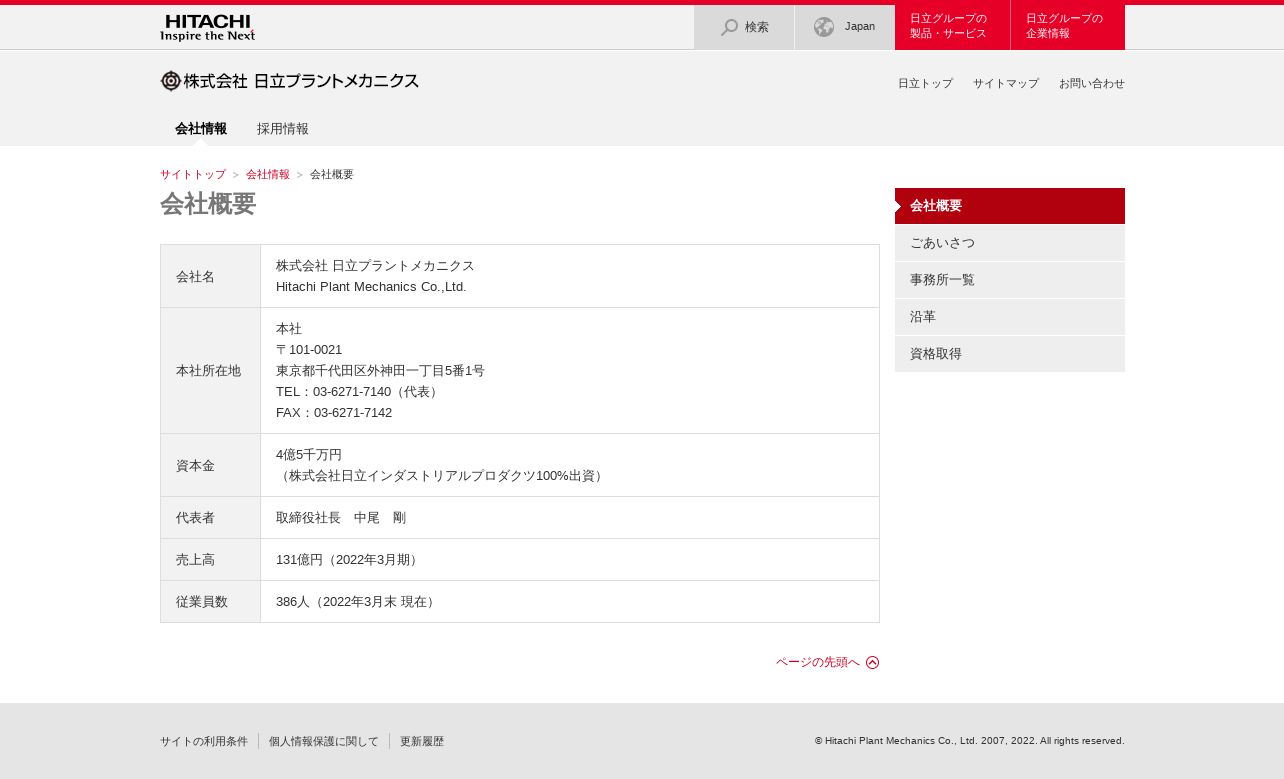
Task: Open 資格取得 in the side menu
Action: 1010,354
